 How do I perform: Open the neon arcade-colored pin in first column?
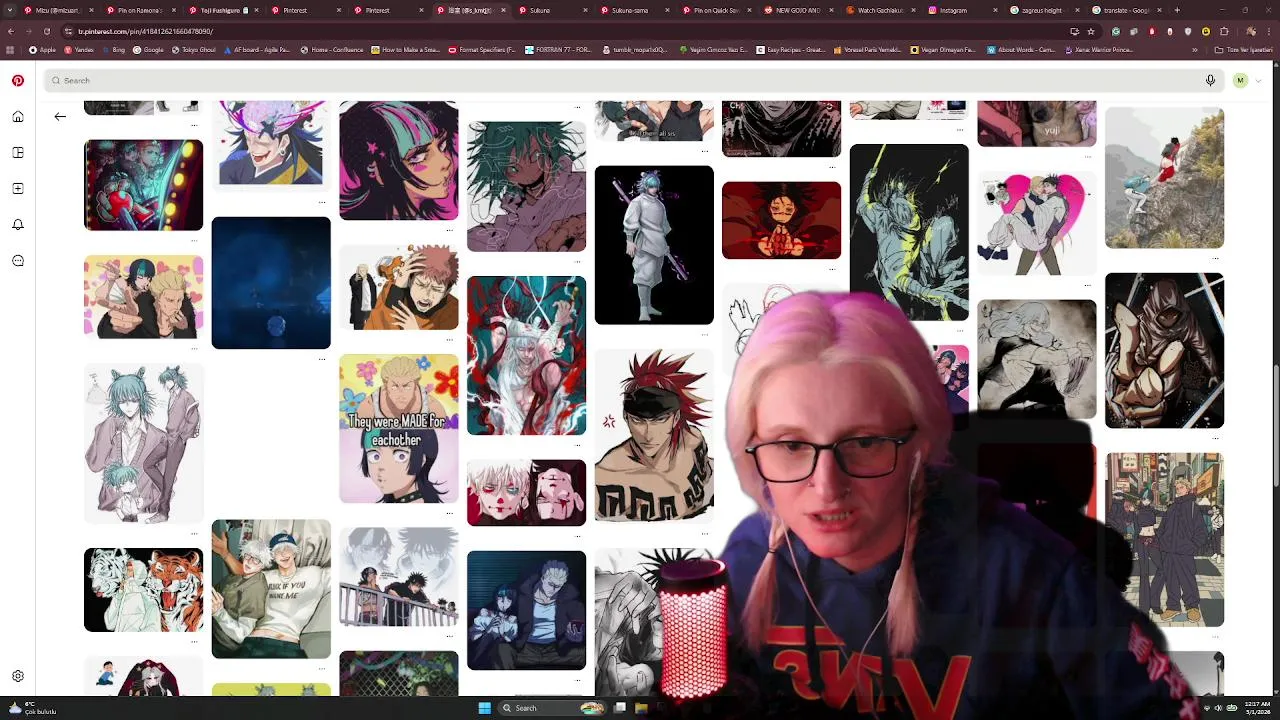point(143,185)
